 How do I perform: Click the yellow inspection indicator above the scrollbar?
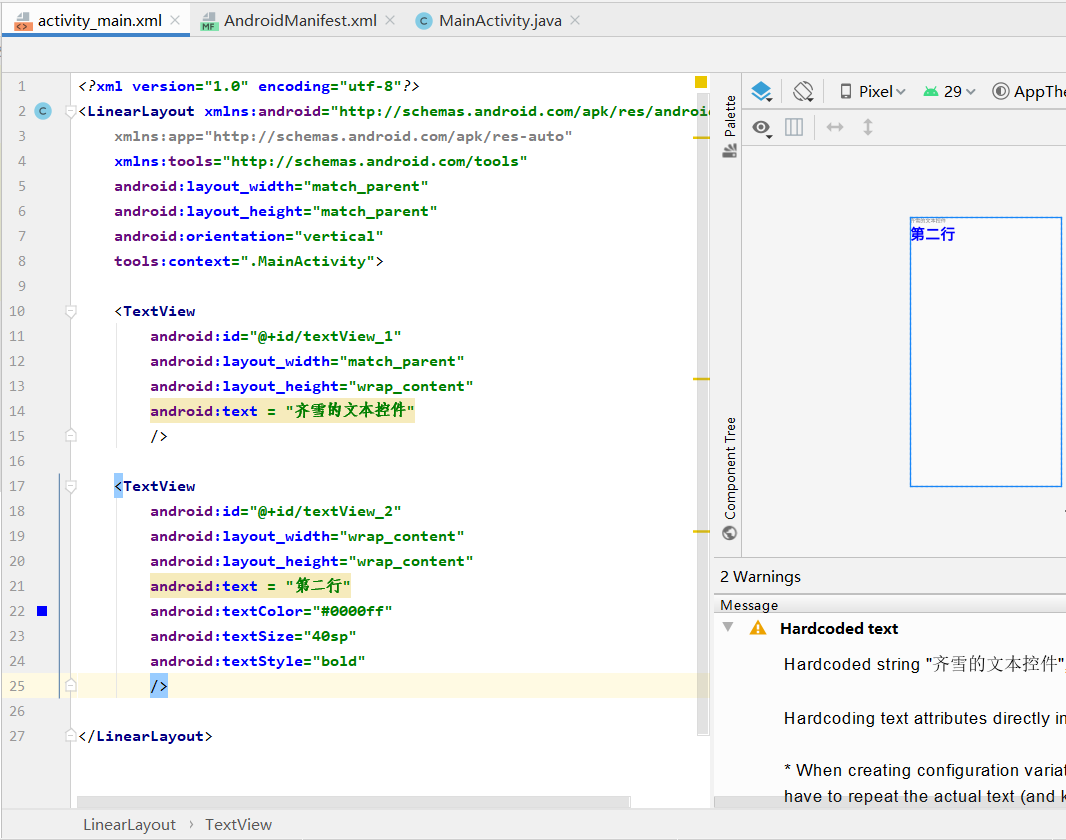(700, 82)
